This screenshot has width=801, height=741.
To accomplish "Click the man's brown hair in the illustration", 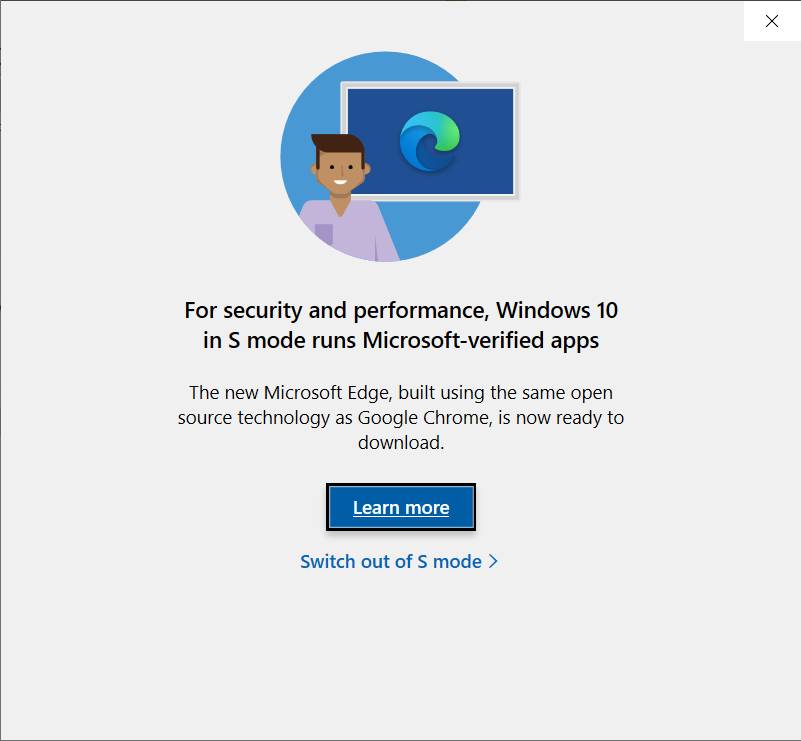I will coord(338,145).
